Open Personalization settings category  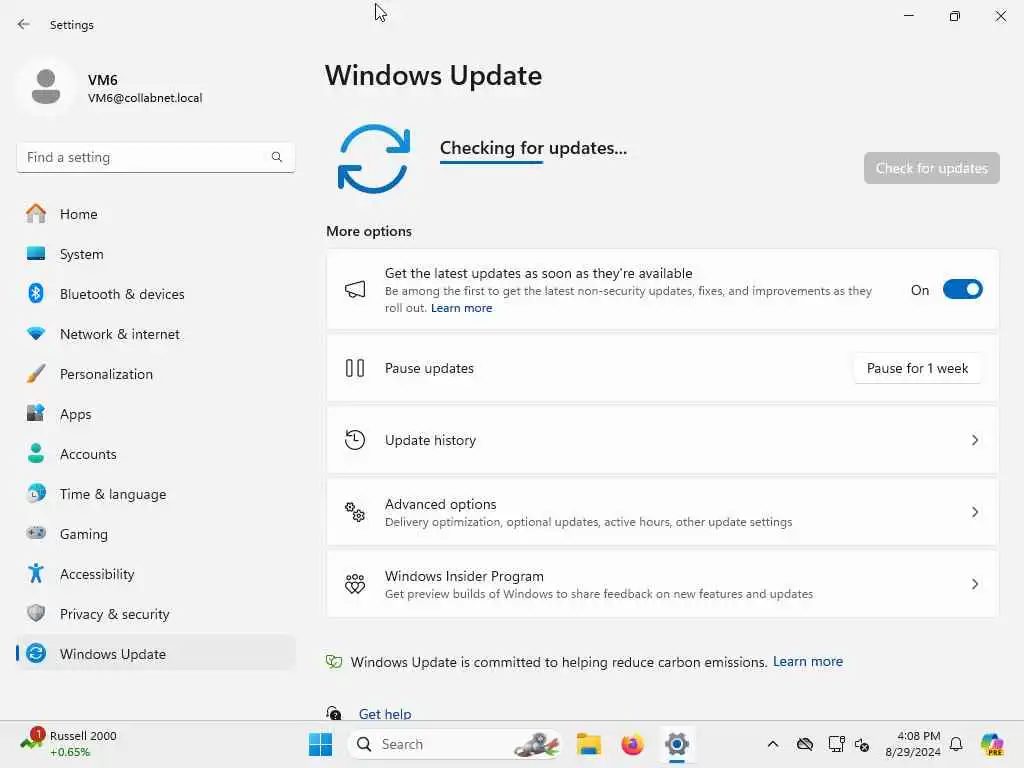[x=155, y=374]
